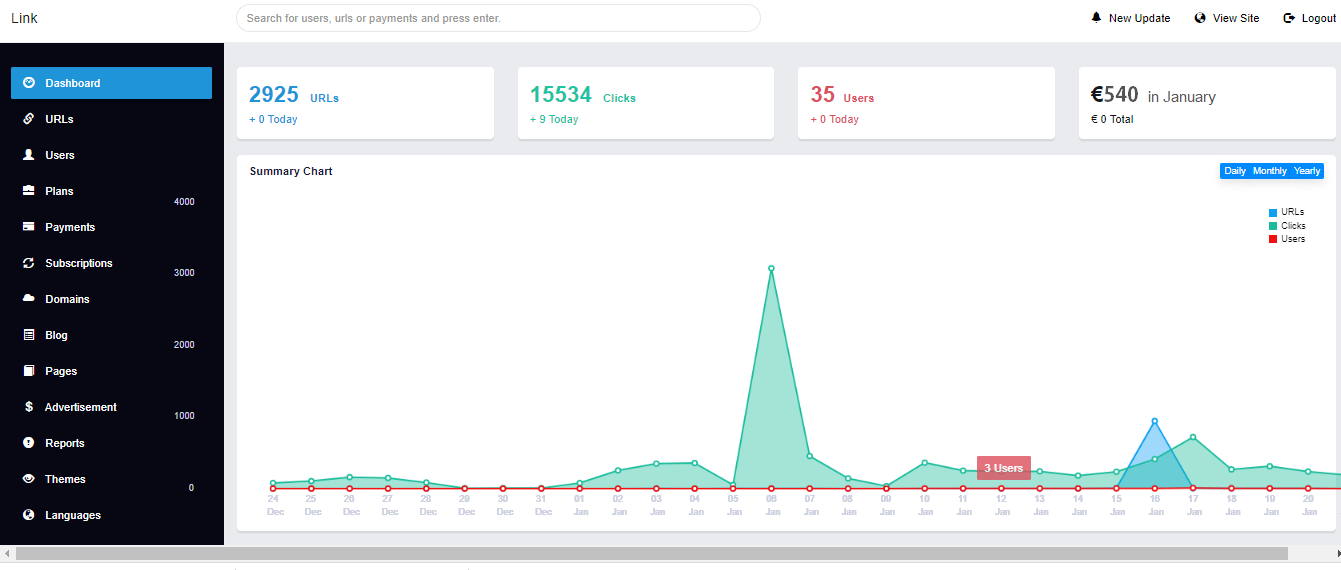Click the Themes eye icon
This screenshot has width=1341, height=570.
click(x=29, y=479)
